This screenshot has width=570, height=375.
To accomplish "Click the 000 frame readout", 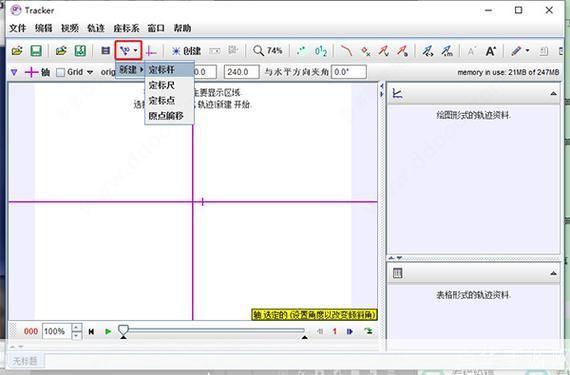I will [x=31, y=331].
